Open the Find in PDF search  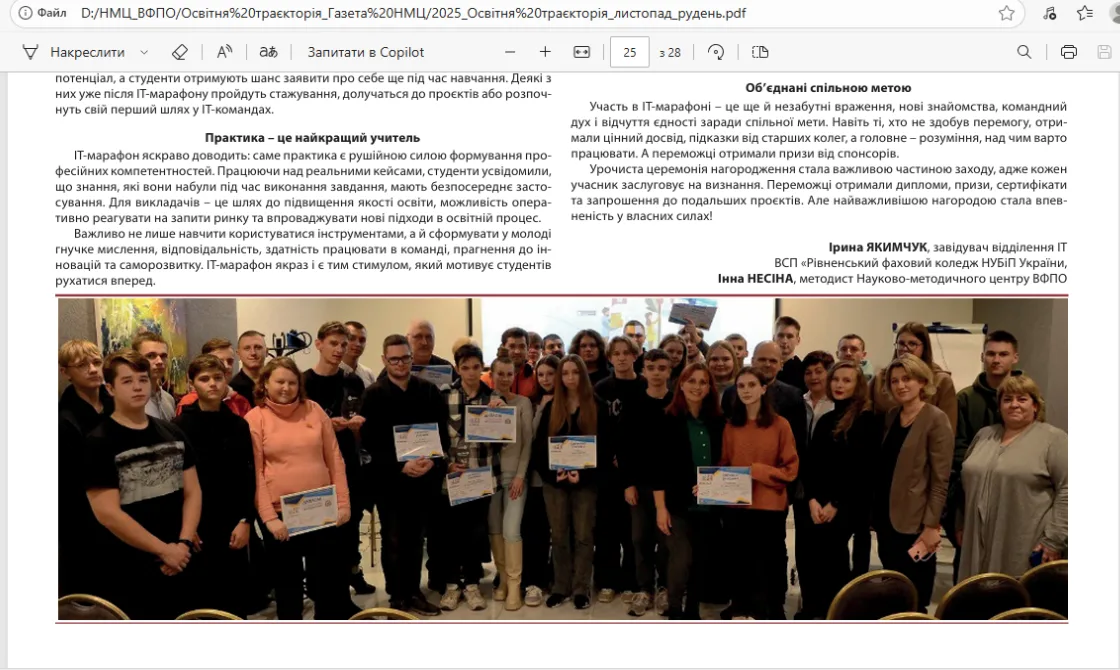pyautogui.click(x=1024, y=52)
